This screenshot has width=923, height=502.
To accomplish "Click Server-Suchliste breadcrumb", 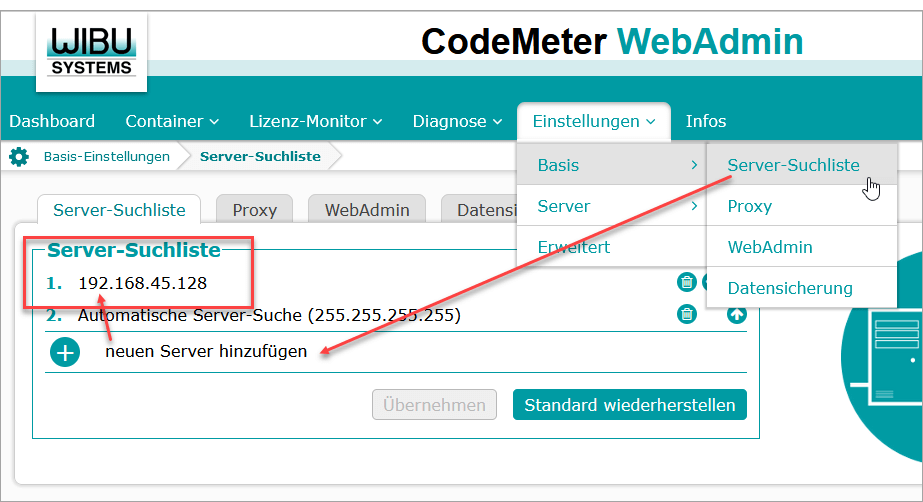I will coord(260,157).
